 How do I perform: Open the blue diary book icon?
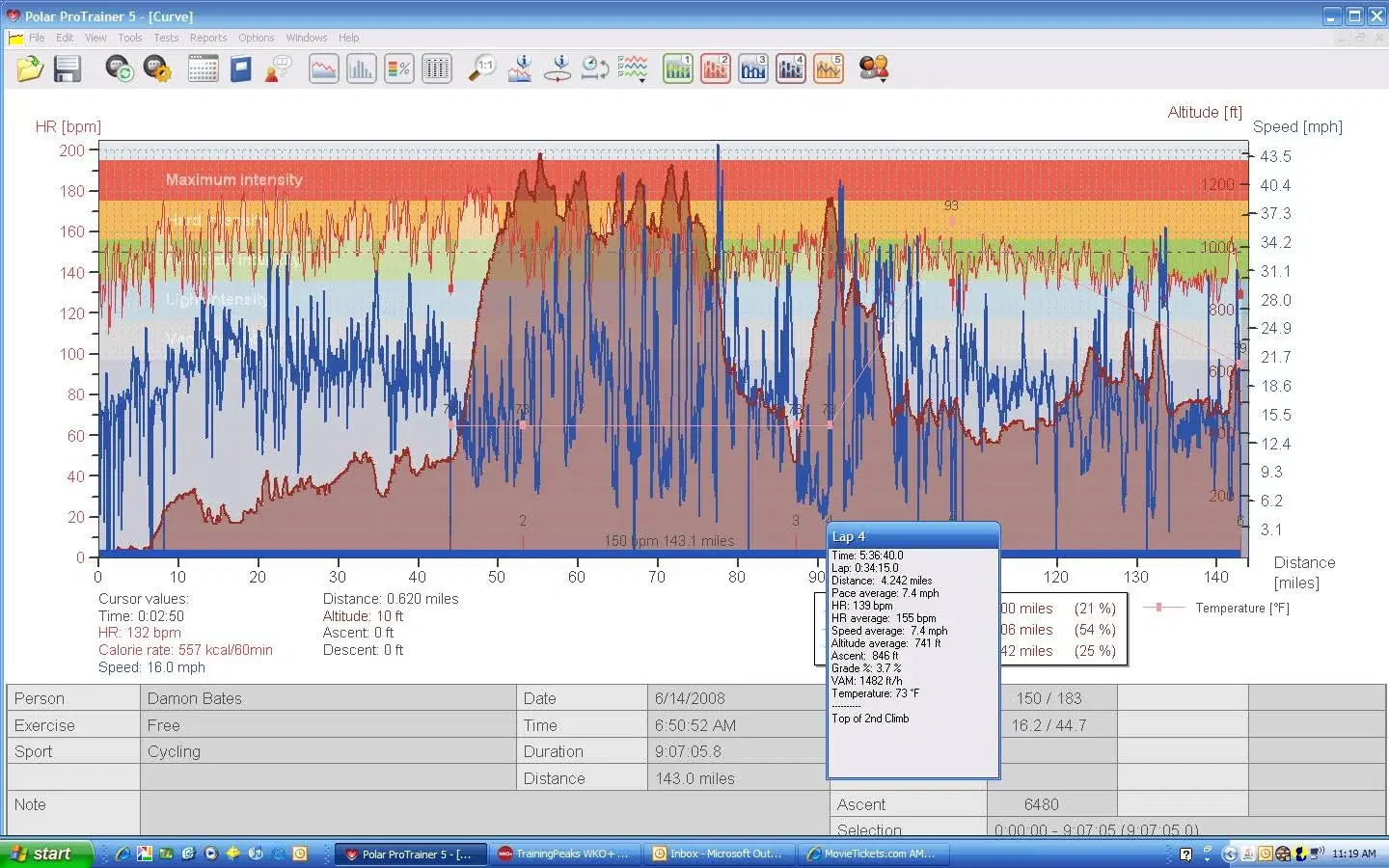[x=240, y=68]
